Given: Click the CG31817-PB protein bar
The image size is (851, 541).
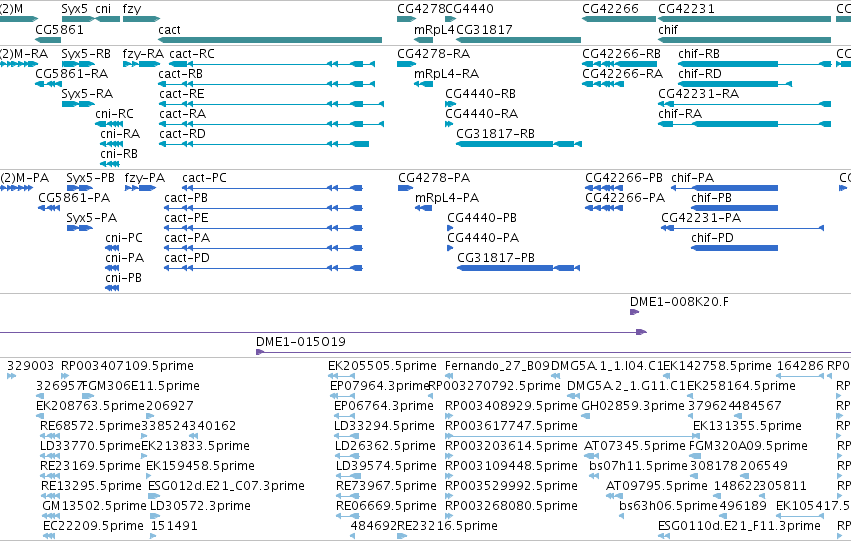Looking at the screenshot, I should [518, 268].
